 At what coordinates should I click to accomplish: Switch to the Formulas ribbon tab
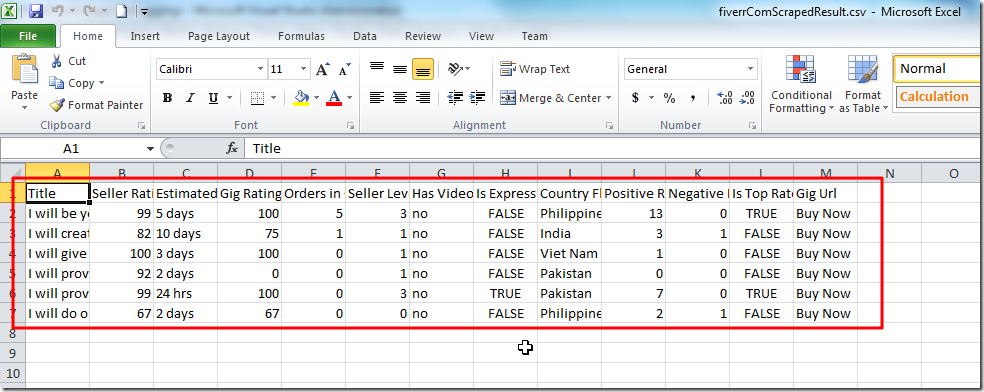[301, 36]
